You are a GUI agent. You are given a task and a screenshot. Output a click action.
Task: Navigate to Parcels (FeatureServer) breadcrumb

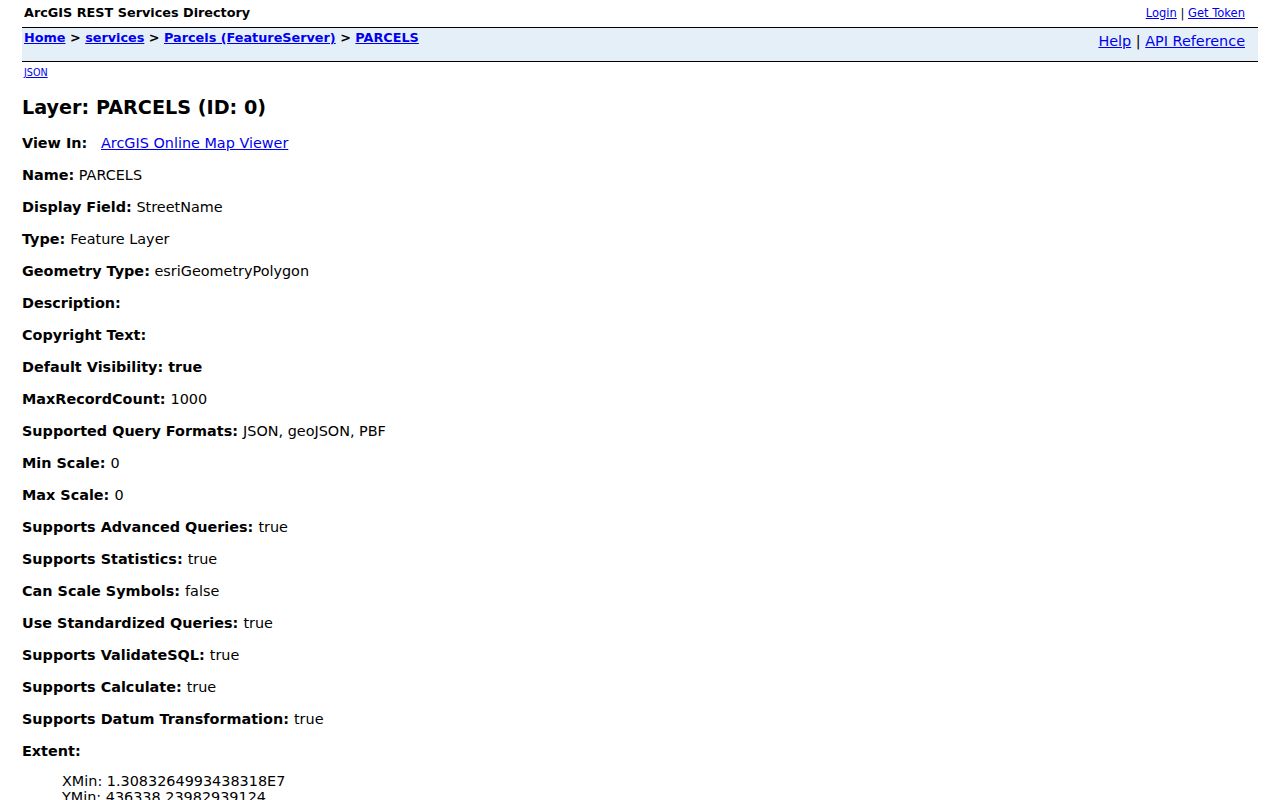[249, 38]
